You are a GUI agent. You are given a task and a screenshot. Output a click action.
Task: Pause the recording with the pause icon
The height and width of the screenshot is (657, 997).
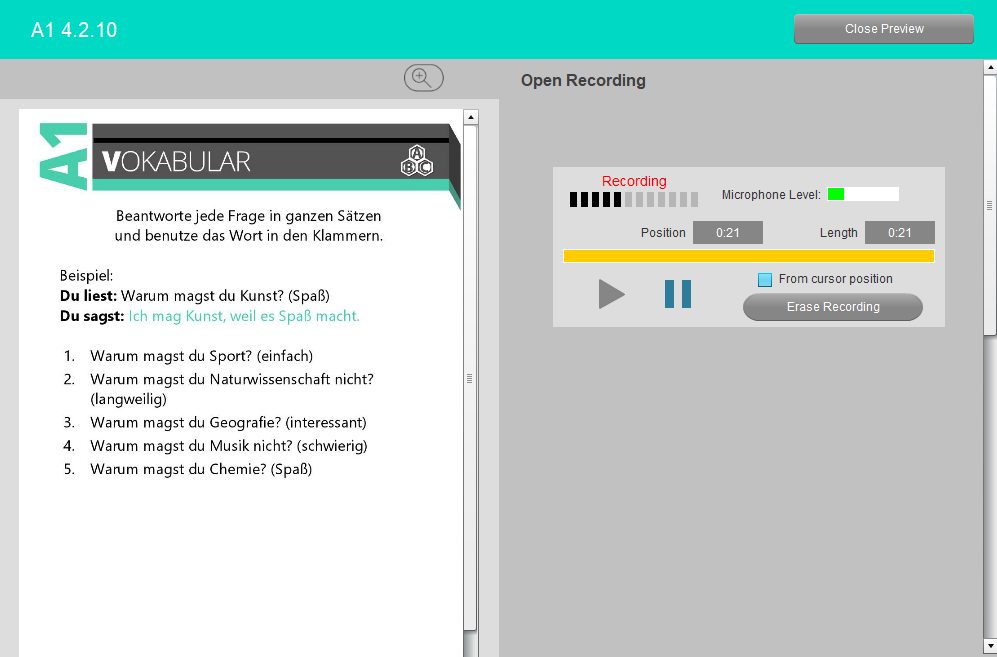[678, 294]
